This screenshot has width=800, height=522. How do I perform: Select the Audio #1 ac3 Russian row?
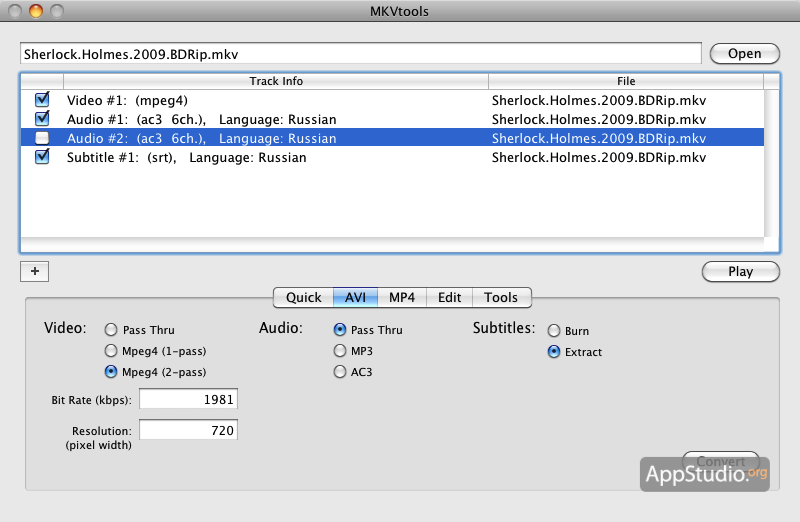click(x=392, y=119)
